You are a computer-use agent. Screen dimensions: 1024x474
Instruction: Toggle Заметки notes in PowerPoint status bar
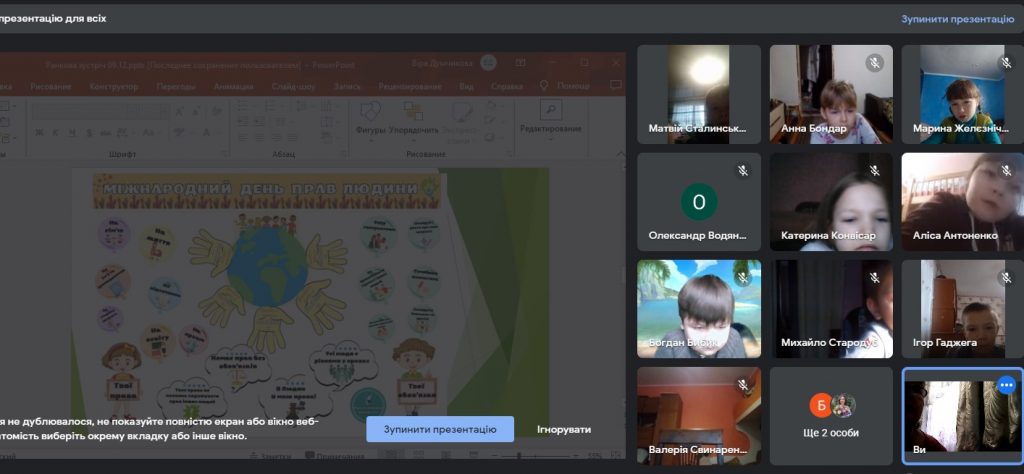270,456
